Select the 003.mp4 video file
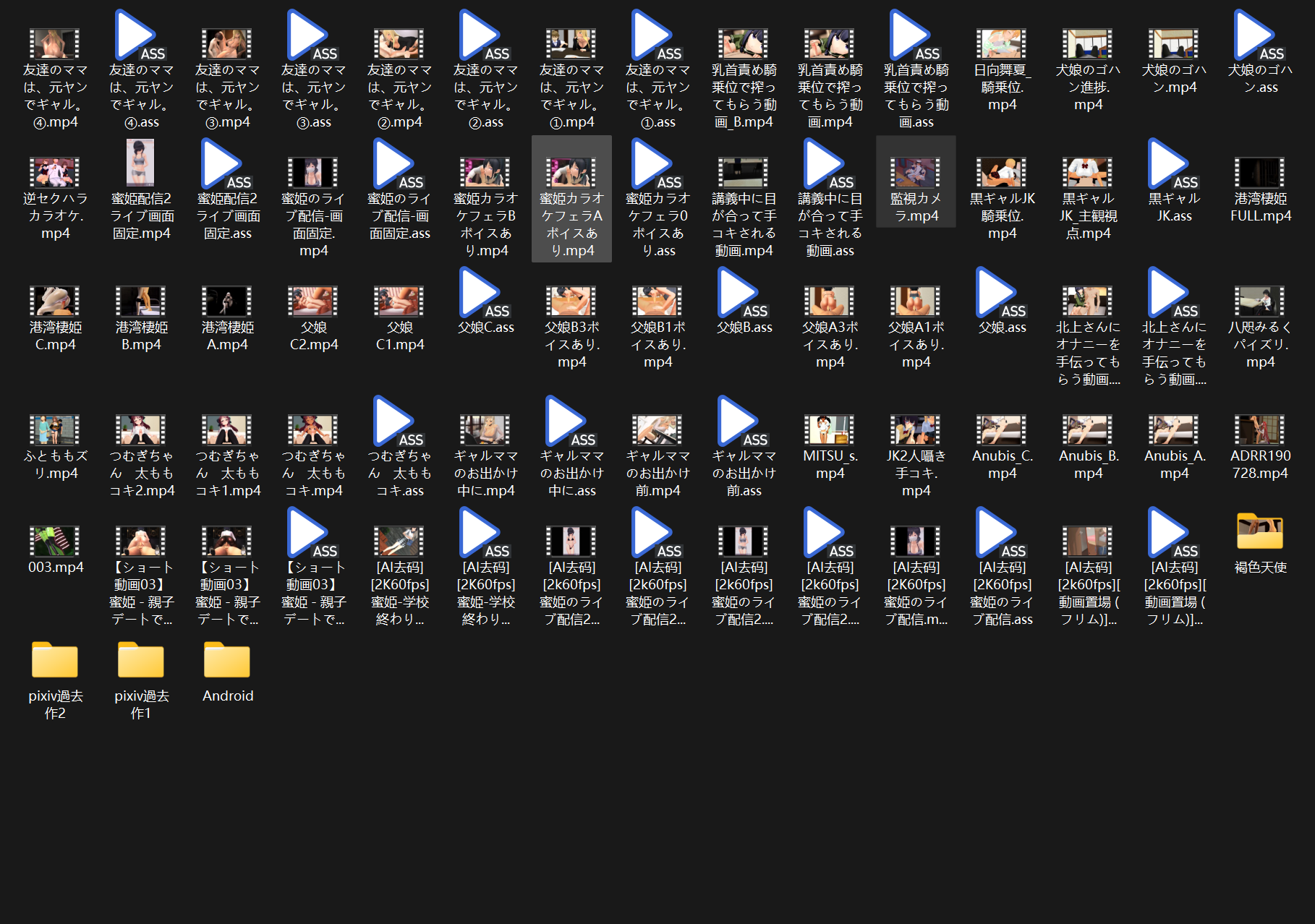This screenshot has width=1315, height=924. click(x=55, y=549)
